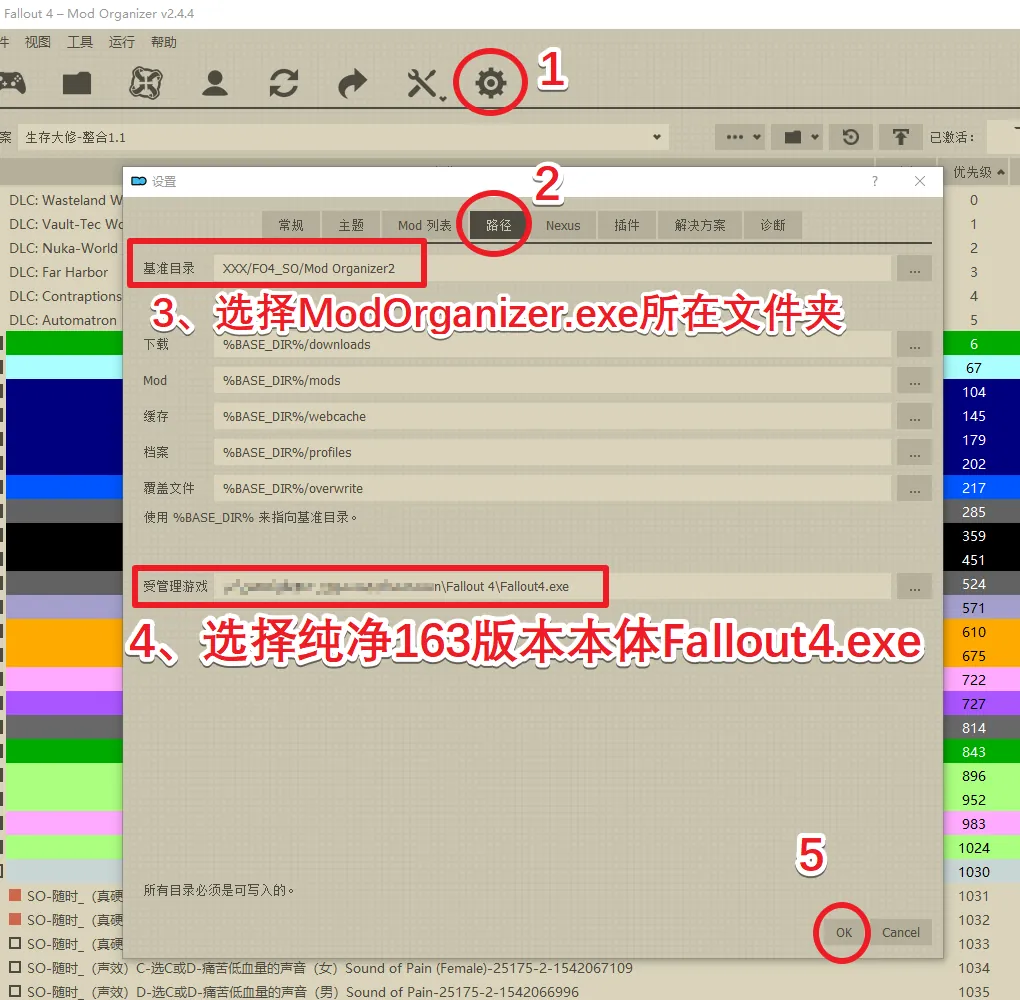The width and height of the screenshot is (1020, 1000).
Task: Sort by the 优先级 column header
Action: [978, 172]
